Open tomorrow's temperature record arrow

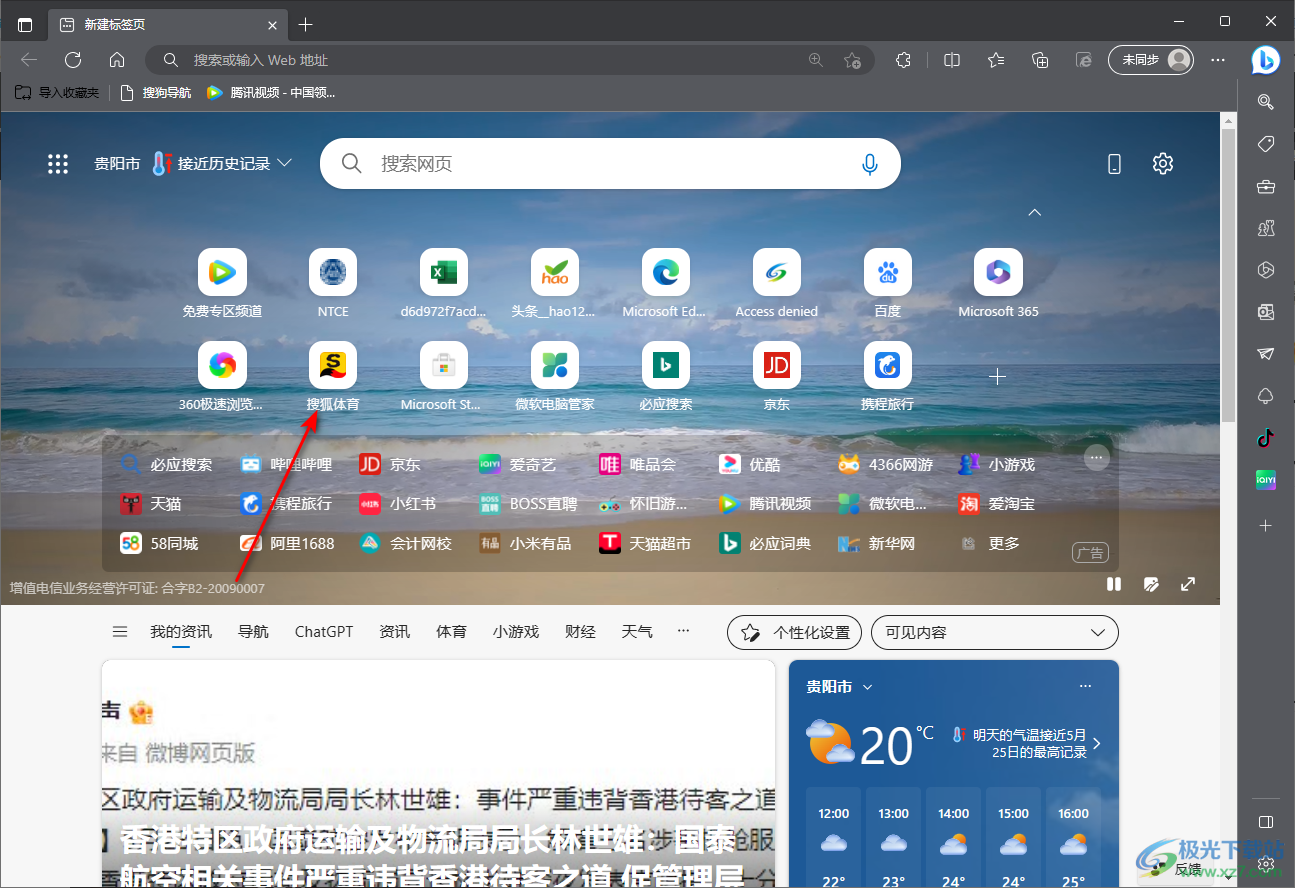[x=1097, y=743]
